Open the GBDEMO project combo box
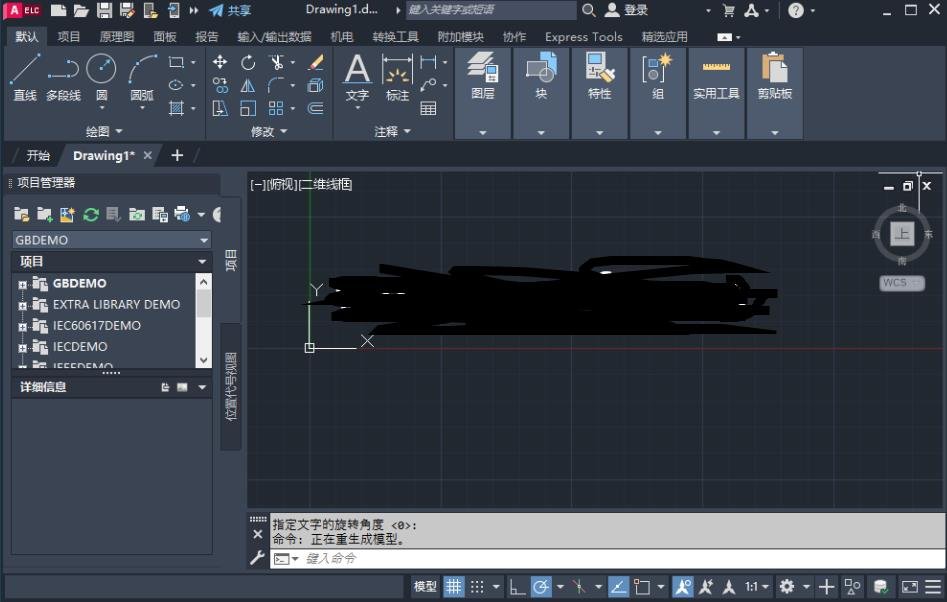Screen dimensions: 947x602 tap(112, 240)
